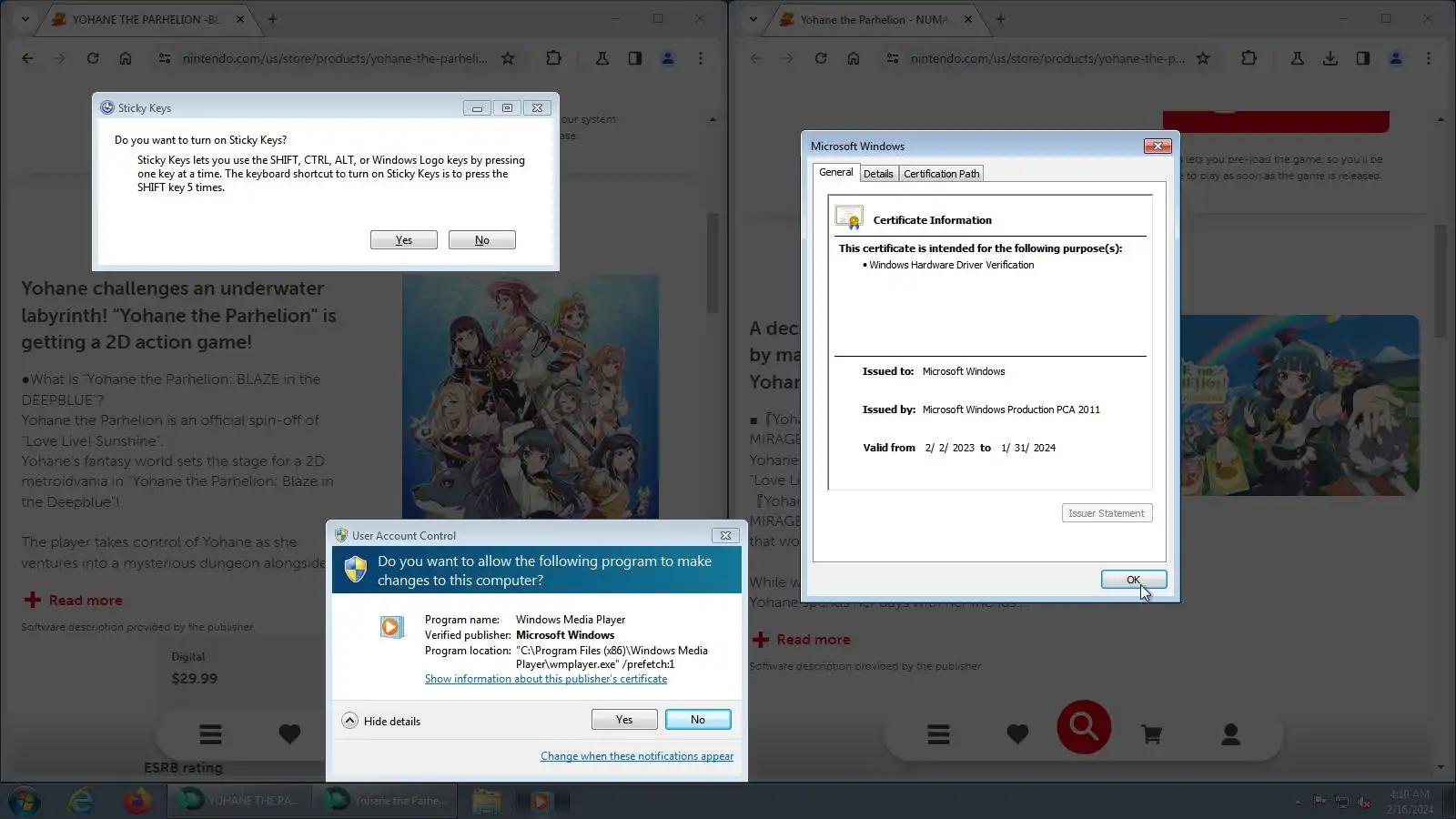Go to the home page in the right Chrome window
Image resolution: width=1456 pixels, height=819 pixels.
[854, 58]
